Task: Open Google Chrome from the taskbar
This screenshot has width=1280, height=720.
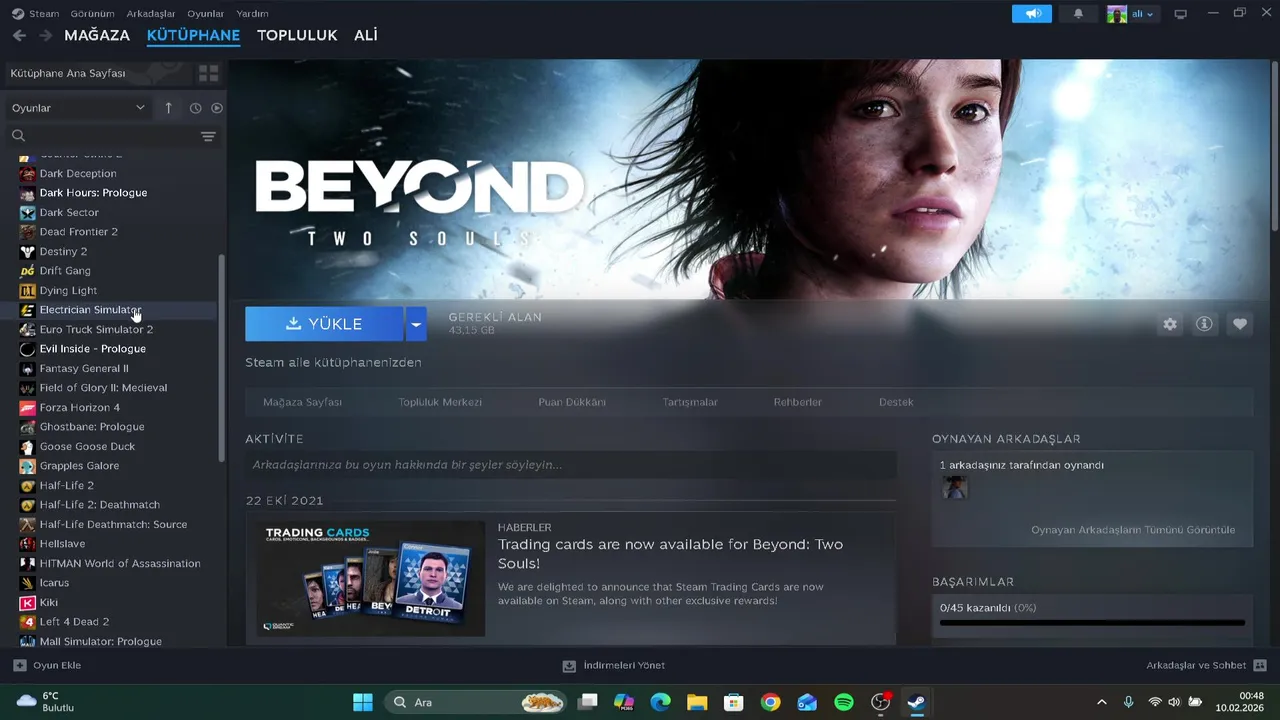Action: click(x=770, y=702)
